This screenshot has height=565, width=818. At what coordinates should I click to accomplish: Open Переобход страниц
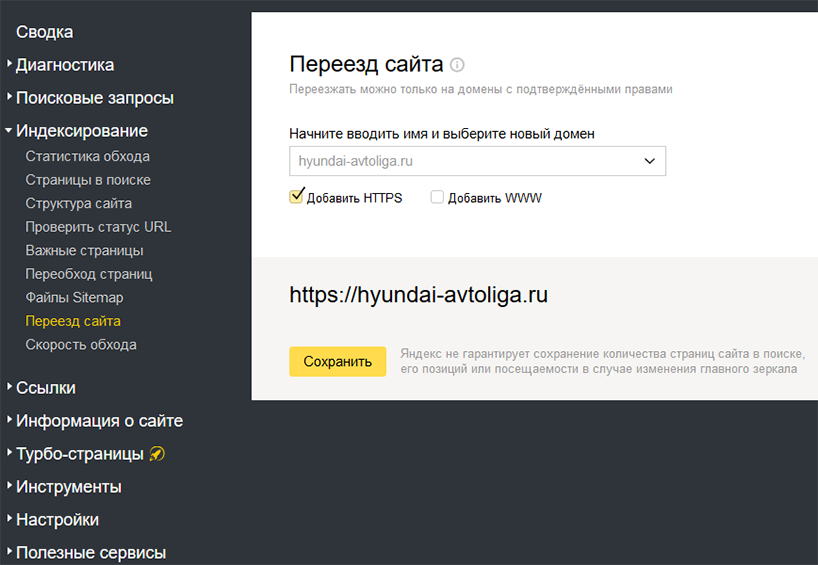[89, 274]
